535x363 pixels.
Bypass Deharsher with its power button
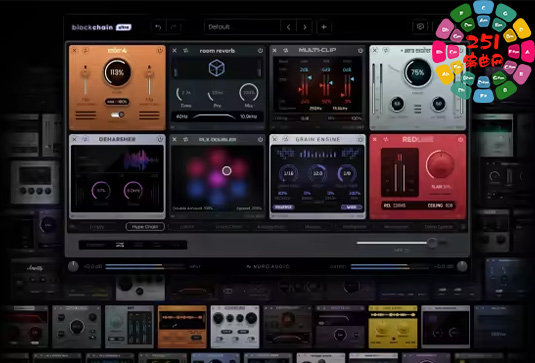pos(160,139)
